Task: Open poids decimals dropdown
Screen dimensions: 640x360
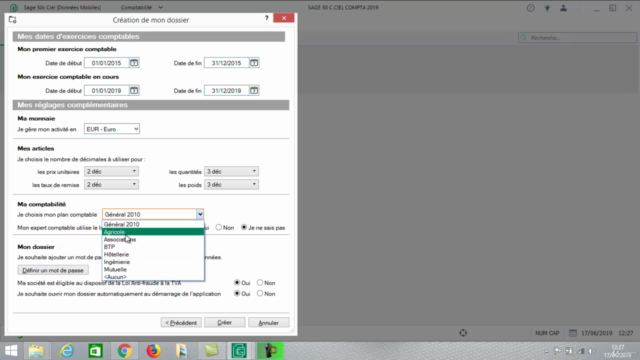Action: tap(231, 184)
